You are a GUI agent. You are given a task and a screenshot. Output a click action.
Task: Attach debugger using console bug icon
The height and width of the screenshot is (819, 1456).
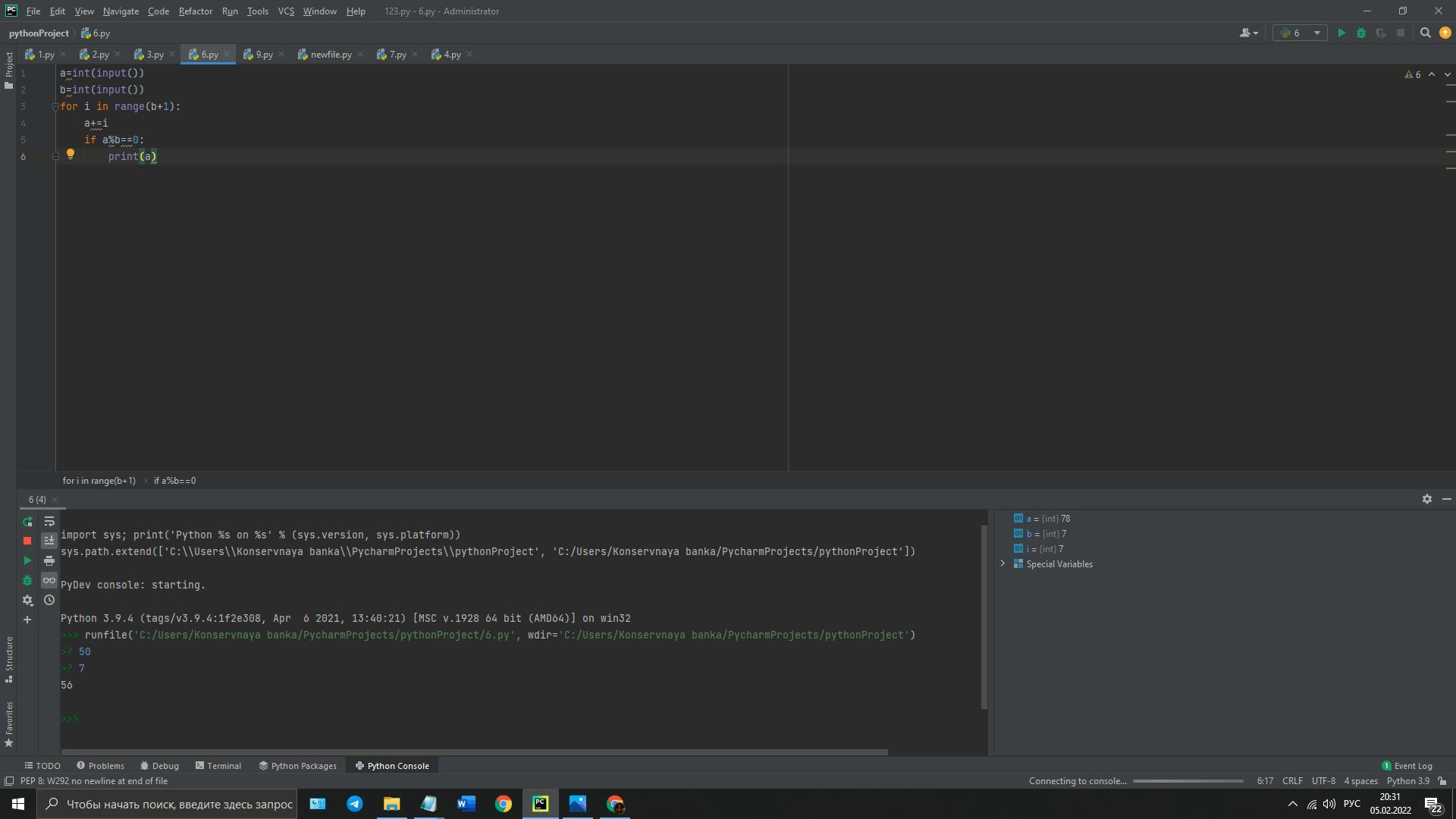point(27,580)
